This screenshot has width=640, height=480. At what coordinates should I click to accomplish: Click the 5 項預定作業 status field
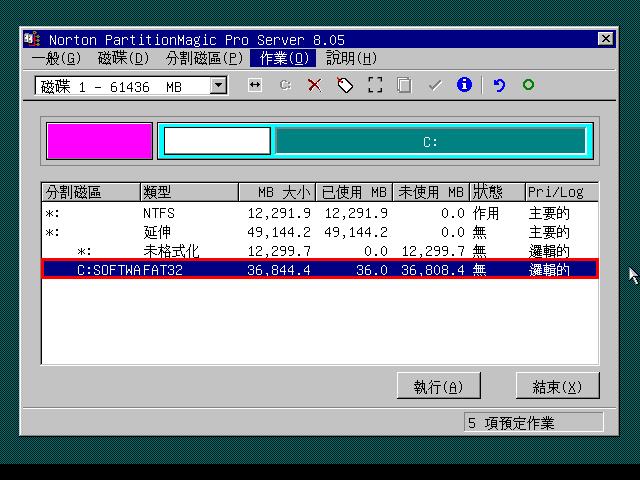tap(533, 423)
